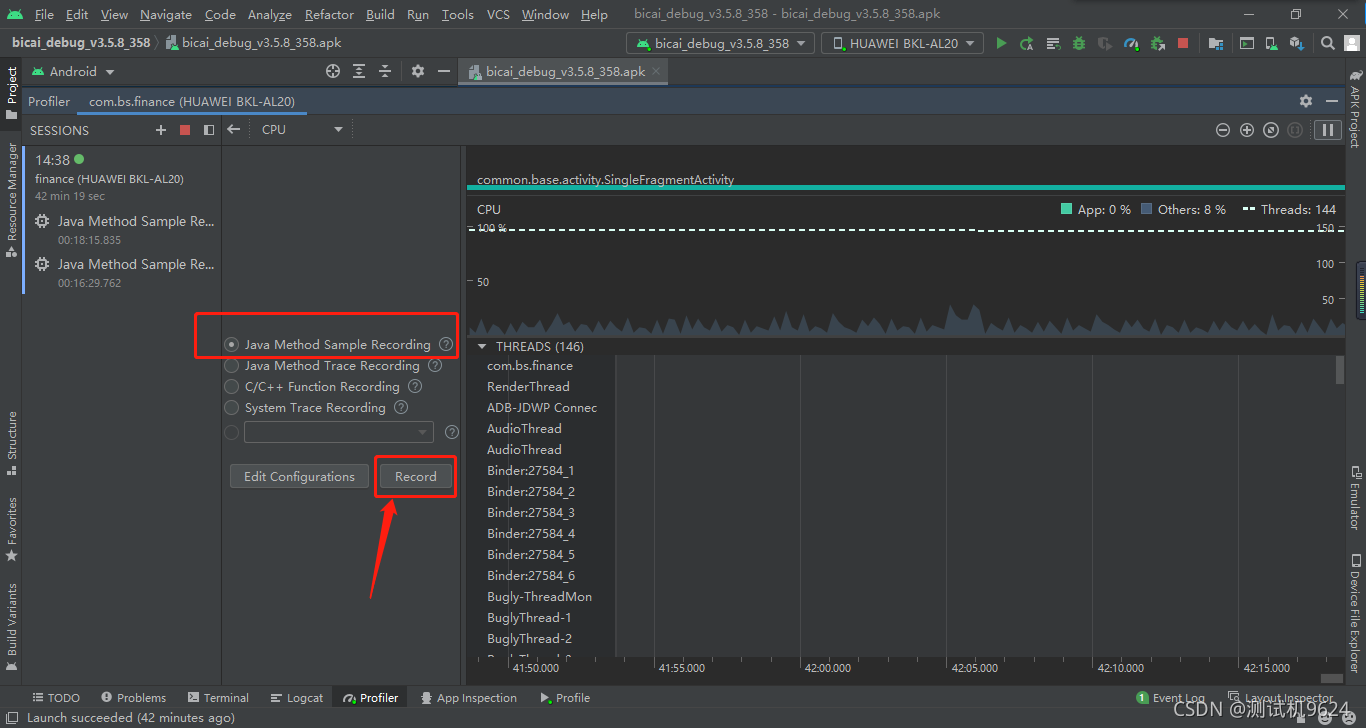Open Profiler window settings gear
1366x728 pixels.
pos(1306,101)
